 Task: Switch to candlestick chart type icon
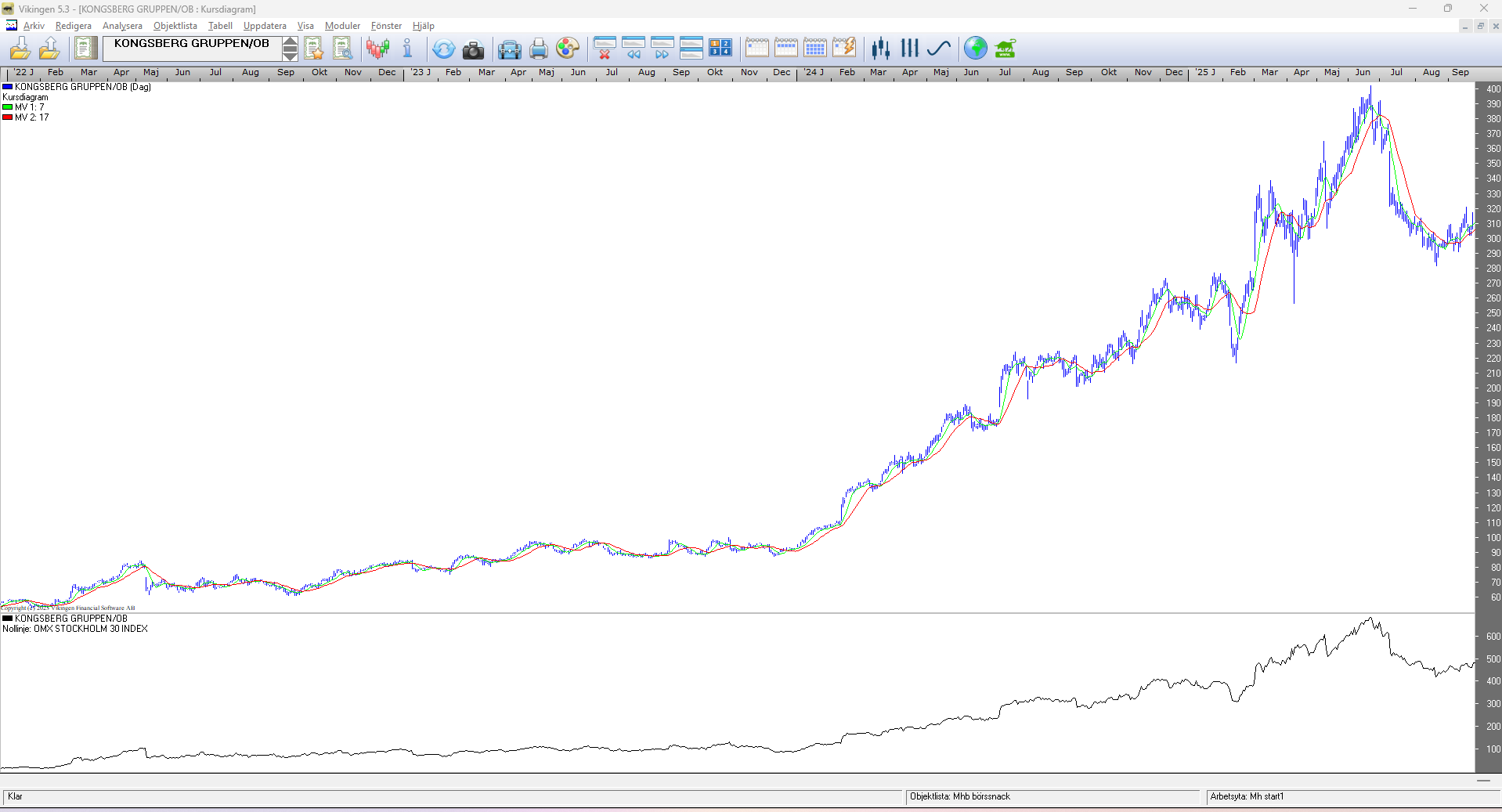pos(880,49)
